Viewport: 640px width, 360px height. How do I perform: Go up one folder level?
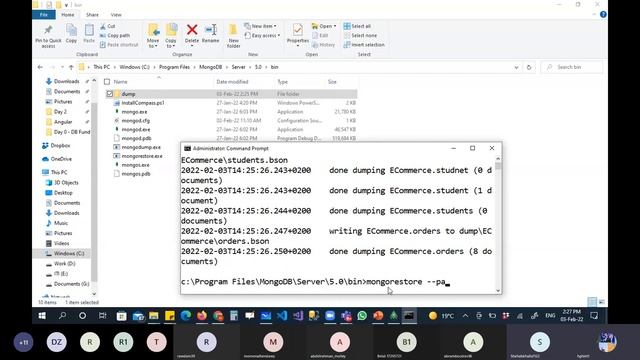(x=71, y=67)
